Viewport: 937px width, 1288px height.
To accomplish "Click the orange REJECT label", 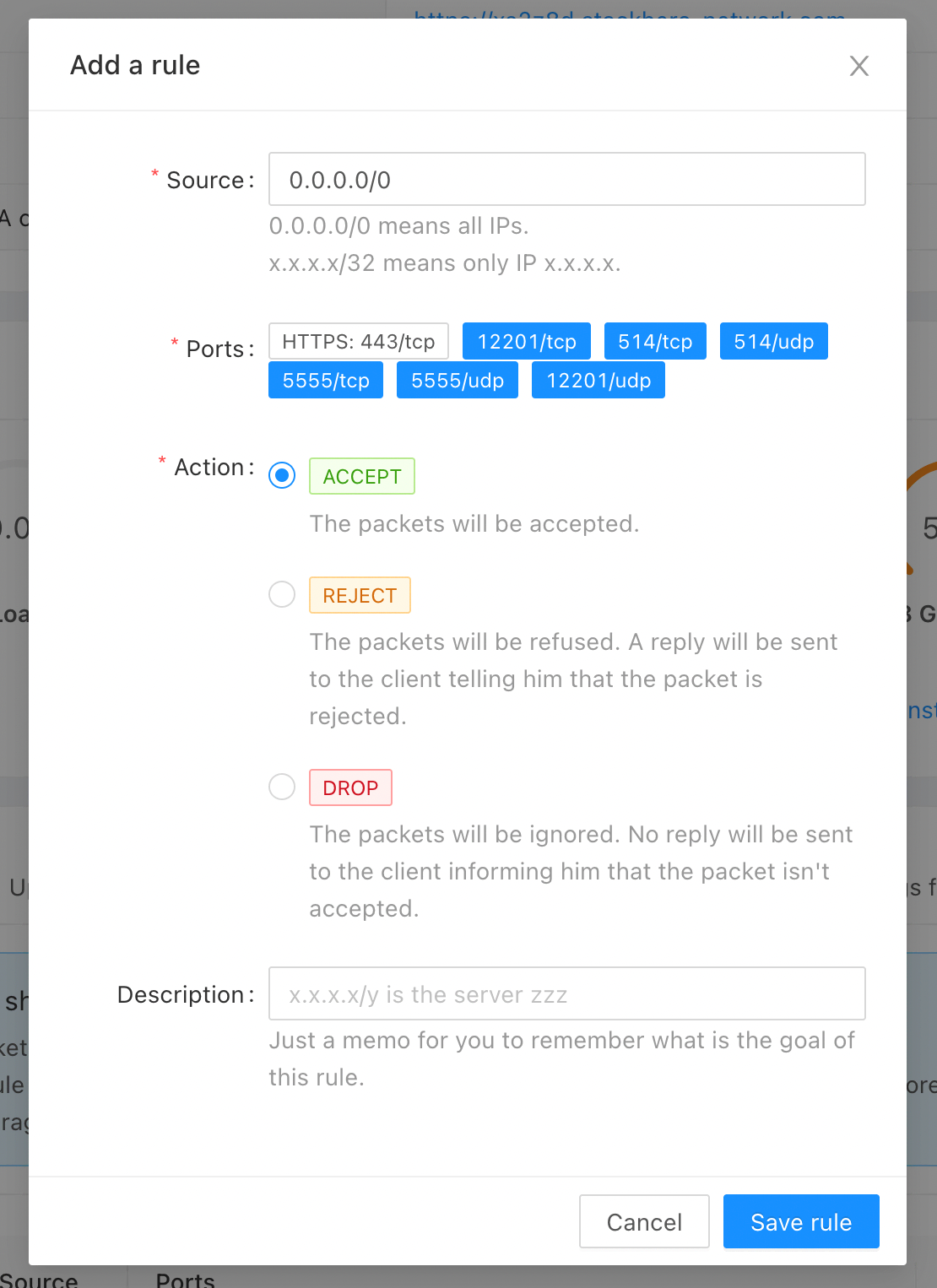I will pyautogui.click(x=360, y=595).
